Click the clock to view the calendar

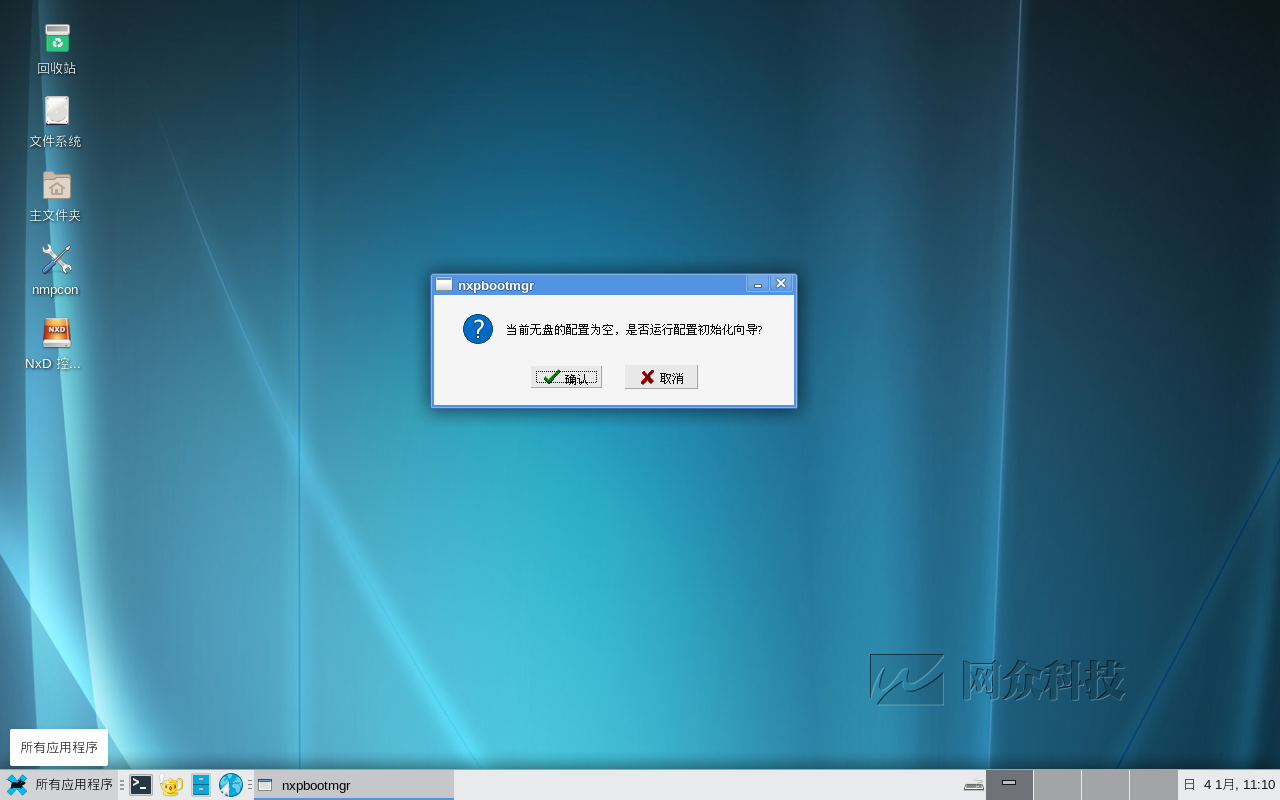pos(1230,785)
